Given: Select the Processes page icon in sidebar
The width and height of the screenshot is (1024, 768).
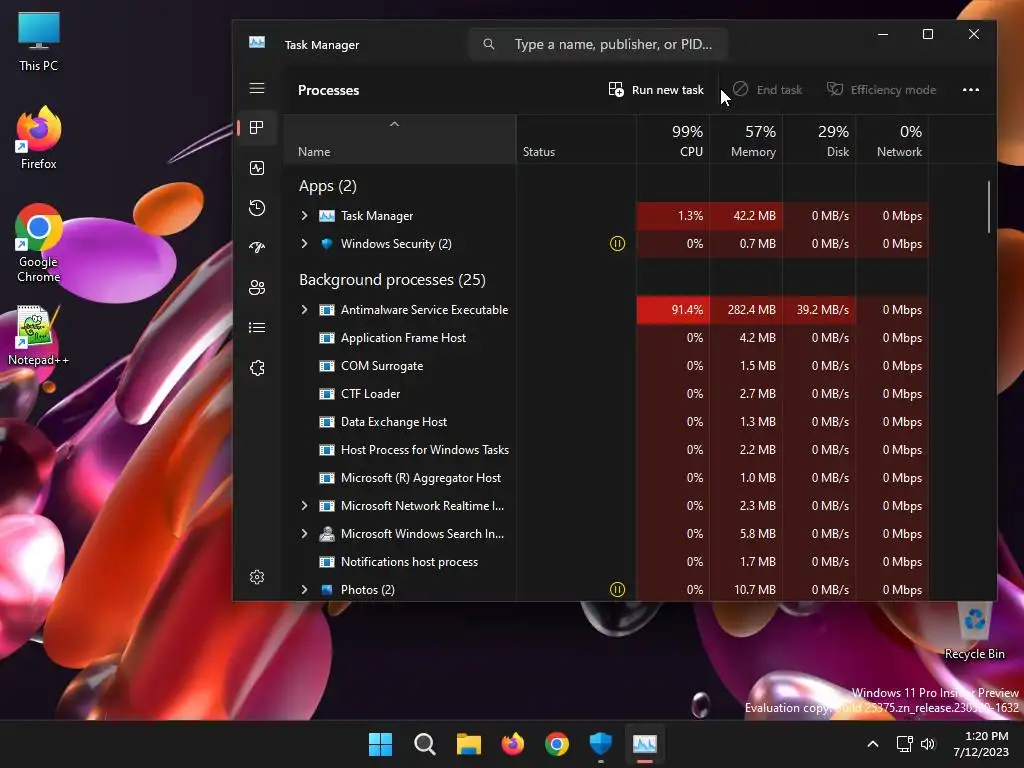Looking at the screenshot, I should tap(257, 127).
